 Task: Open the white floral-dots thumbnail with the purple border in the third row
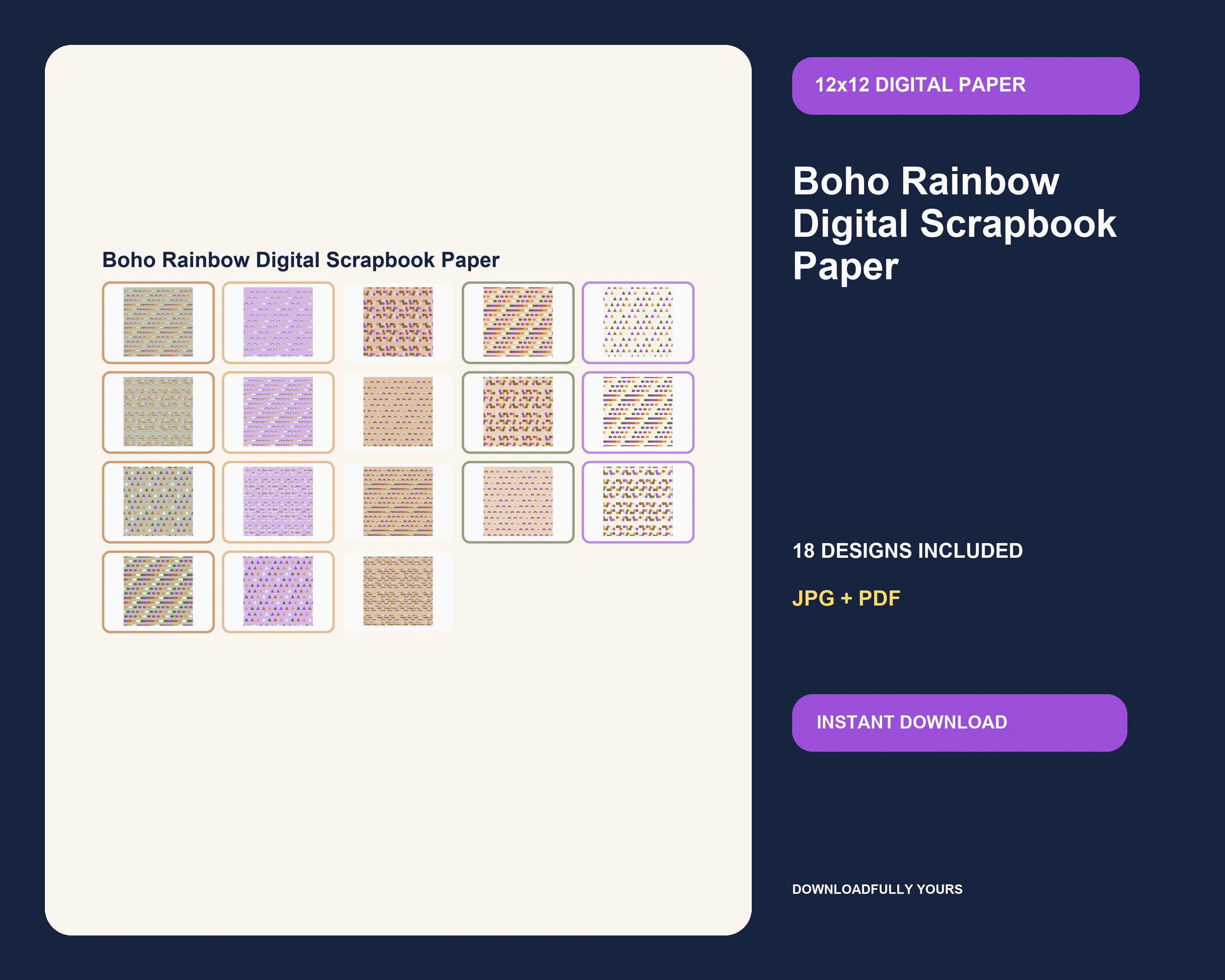[x=637, y=502]
